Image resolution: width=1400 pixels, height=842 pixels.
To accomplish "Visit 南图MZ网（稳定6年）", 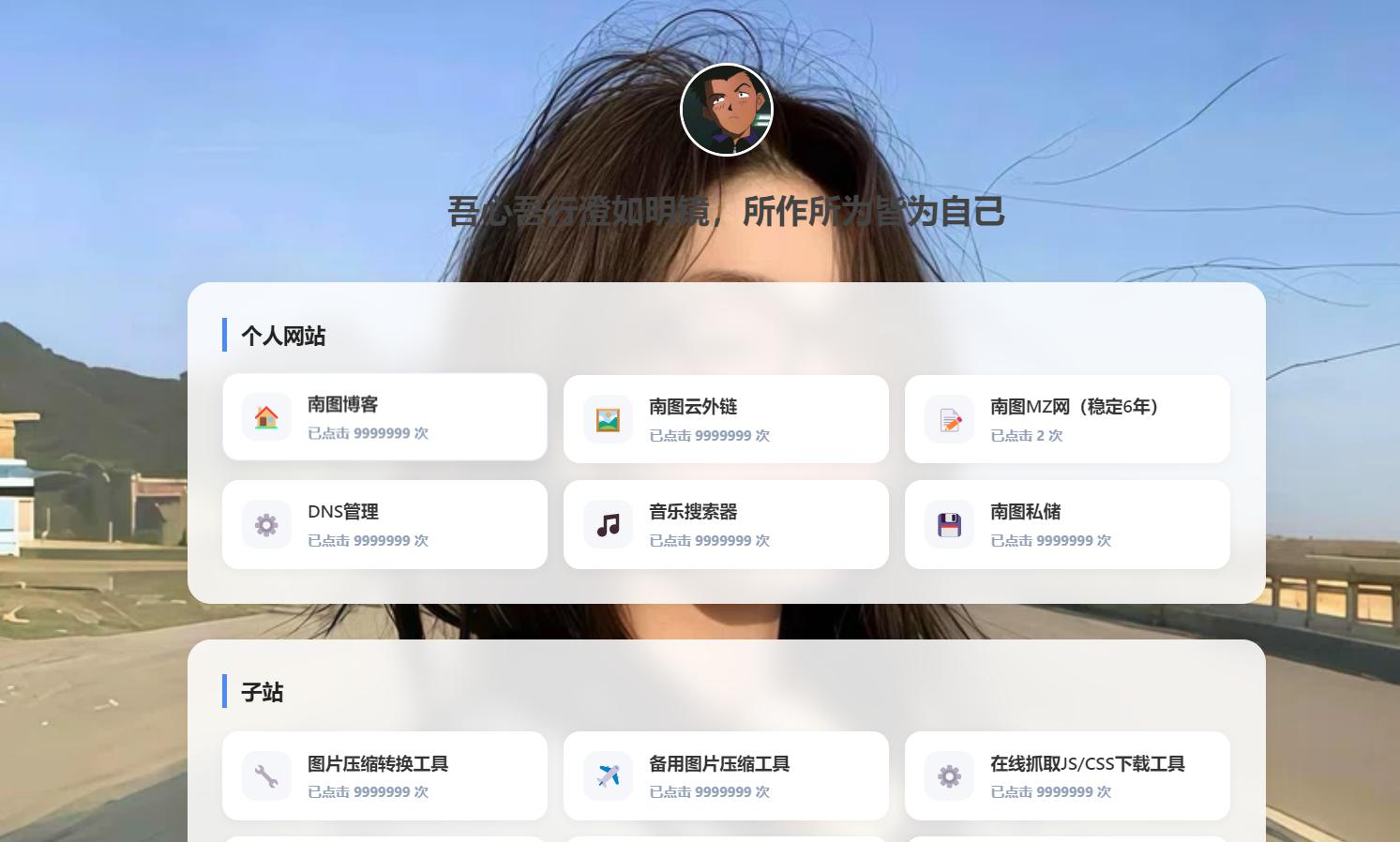I will coord(1067,419).
